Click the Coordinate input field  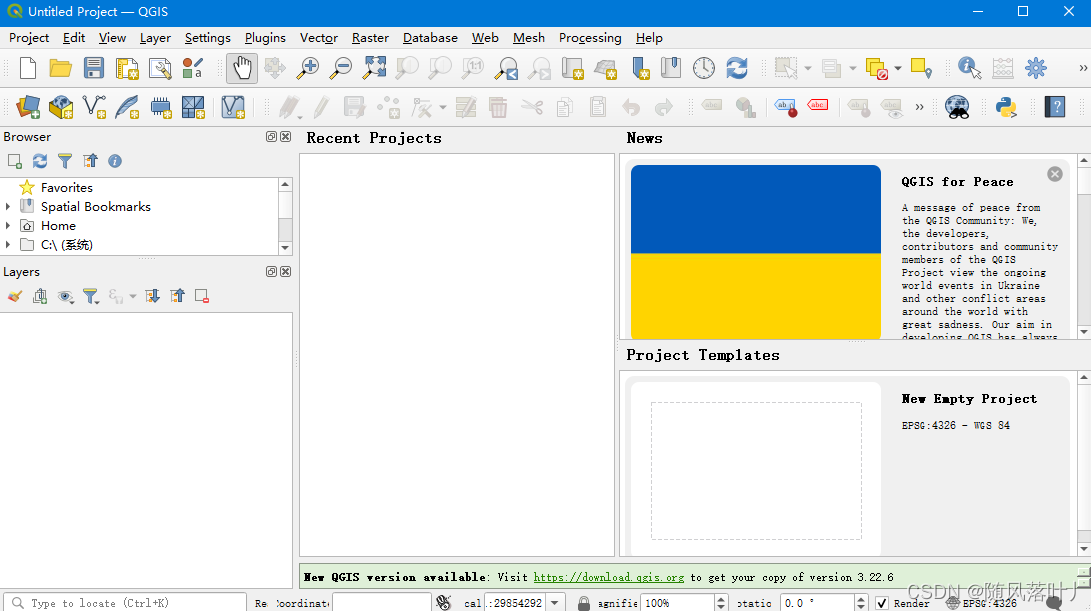pos(382,603)
